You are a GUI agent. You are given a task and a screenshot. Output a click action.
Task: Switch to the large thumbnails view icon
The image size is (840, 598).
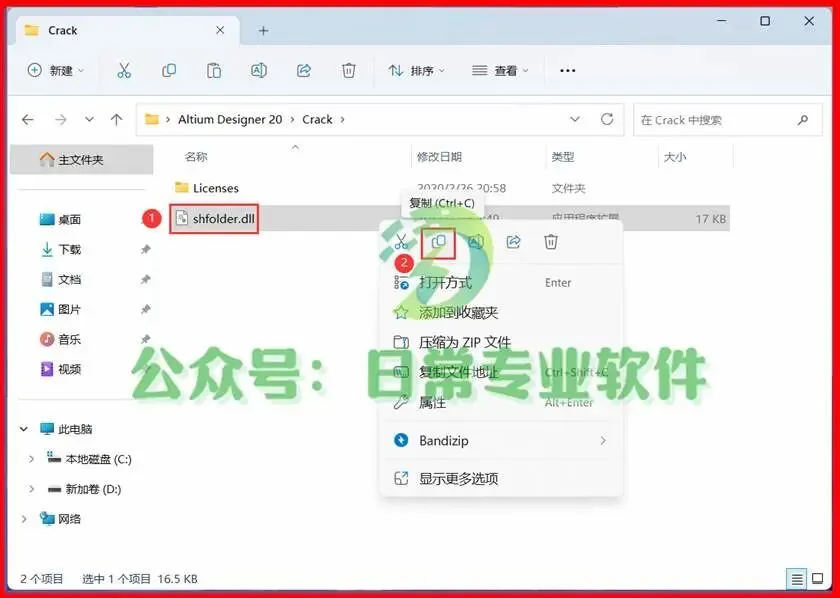(x=818, y=579)
